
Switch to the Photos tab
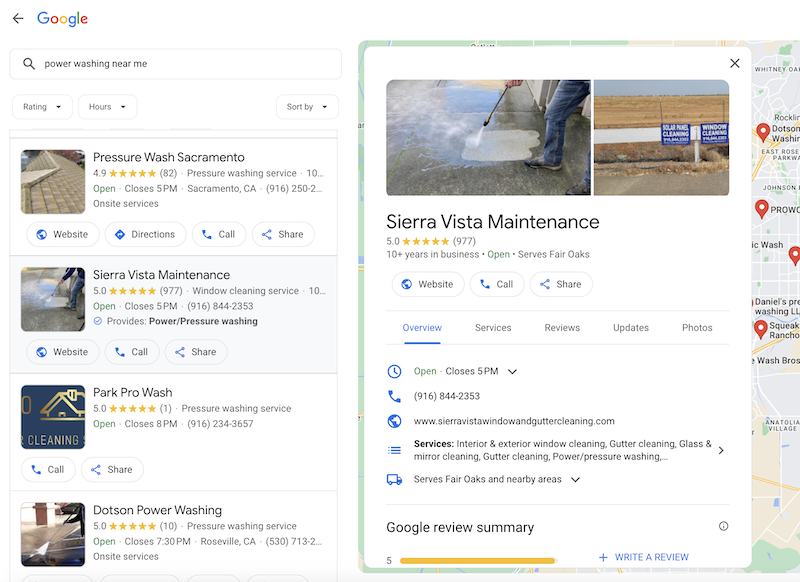pos(697,328)
